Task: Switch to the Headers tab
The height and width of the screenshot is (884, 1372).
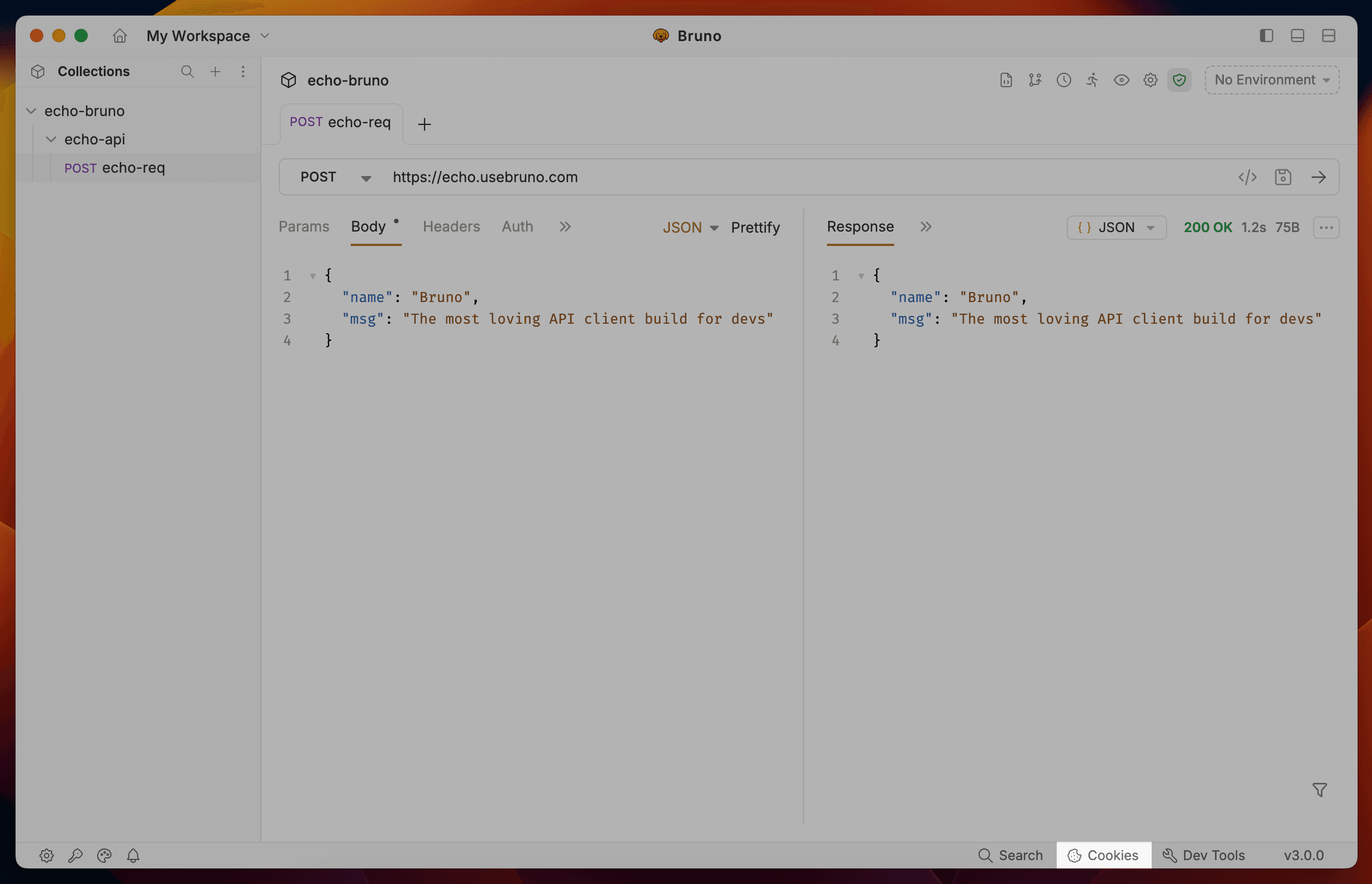Action: (x=451, y=226)
